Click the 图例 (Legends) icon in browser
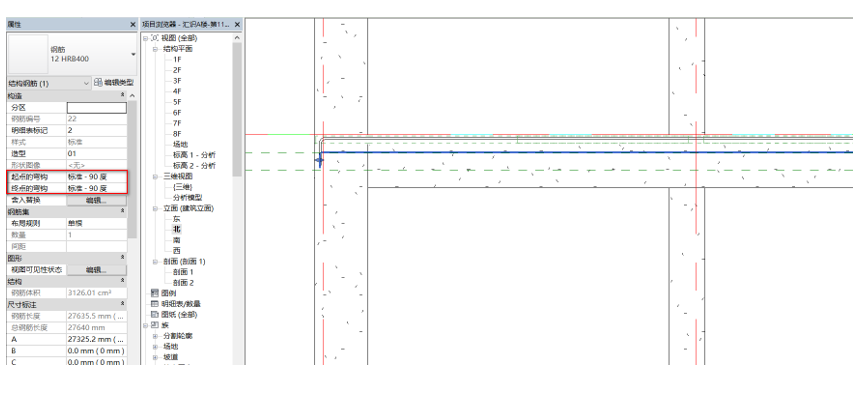 (x=155, y=293)
